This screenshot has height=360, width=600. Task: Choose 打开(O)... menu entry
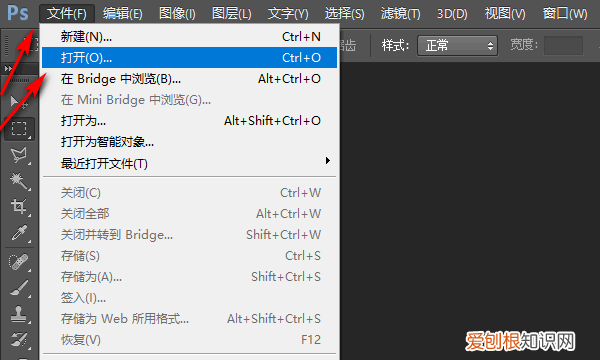click(x=189, y=57)
